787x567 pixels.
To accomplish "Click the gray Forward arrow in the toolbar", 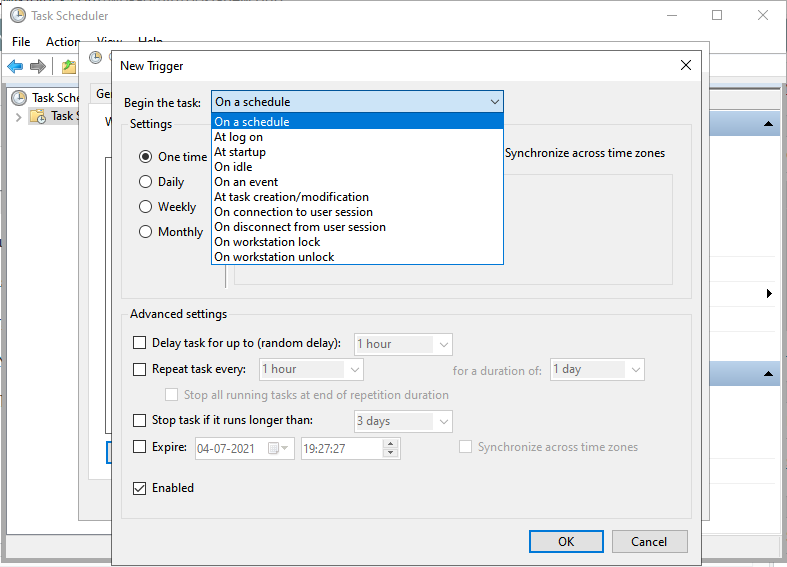I will click(38, 66).
